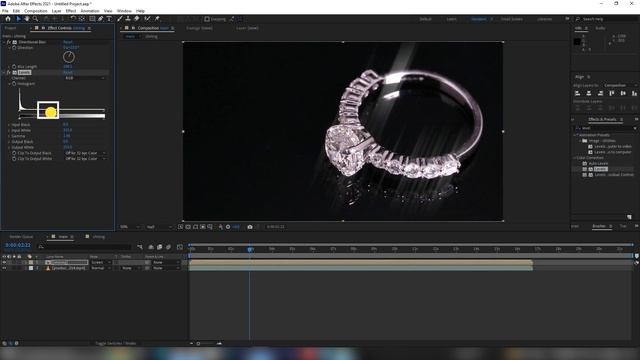Select the Roto Brush tool
Screen dimensions: 640x360
coord(147,19)
